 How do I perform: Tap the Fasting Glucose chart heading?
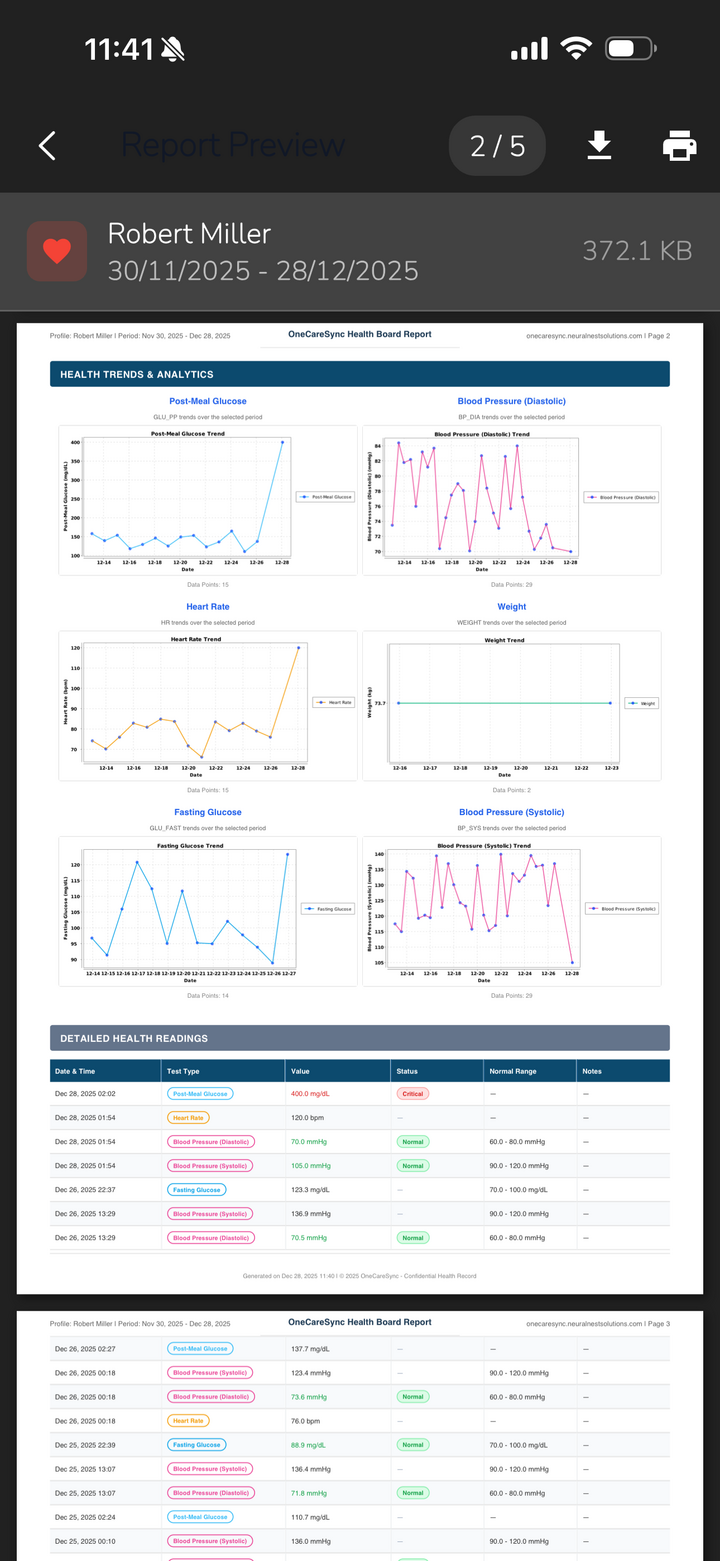[x=208, y=812]
